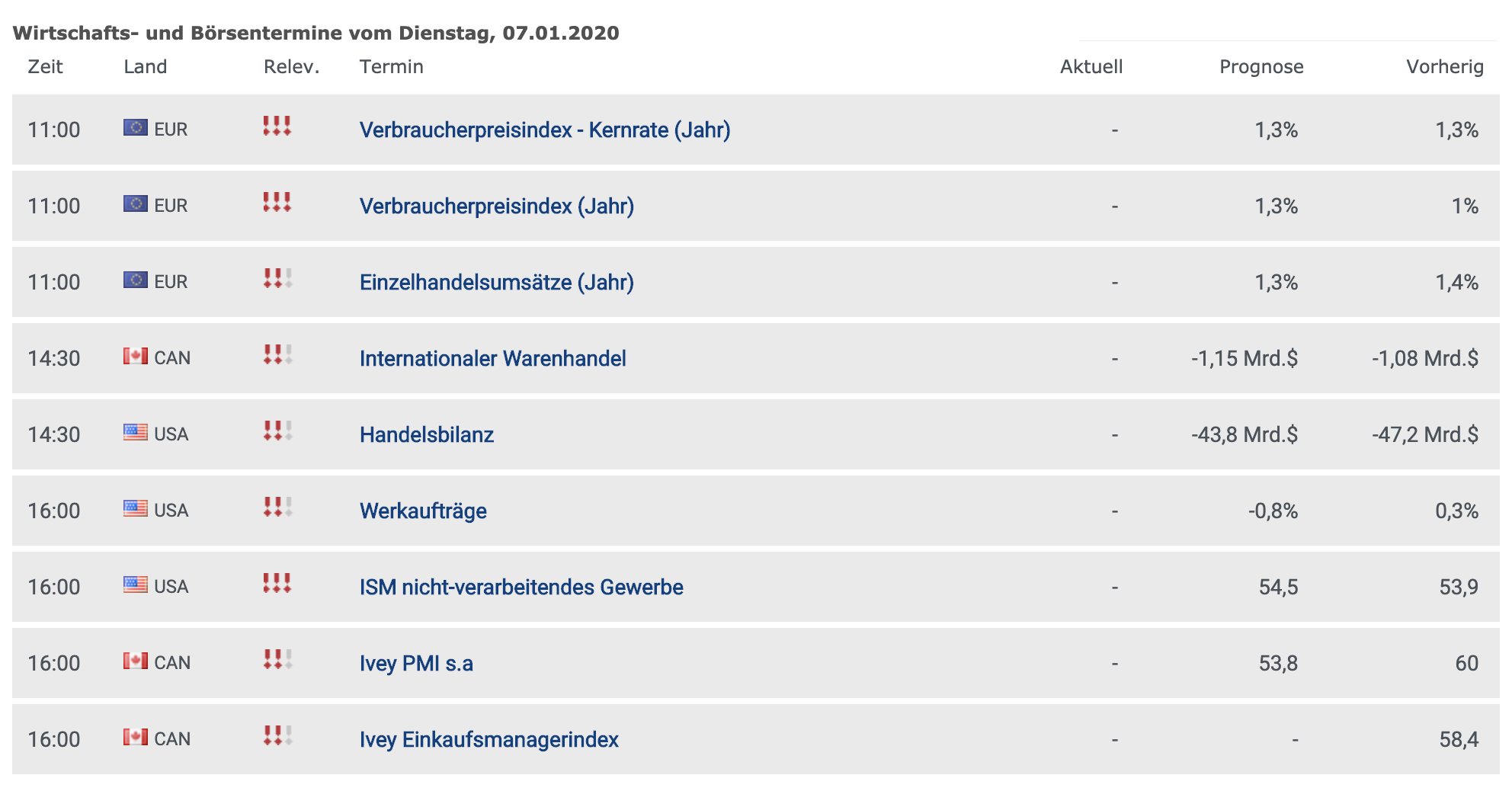The height and width of the screenshot is (791, 1512).
Task: Open ISM nicht-verarbeitendes Gewerbe link
Action: pyautogui.click(x=521, y=588)
